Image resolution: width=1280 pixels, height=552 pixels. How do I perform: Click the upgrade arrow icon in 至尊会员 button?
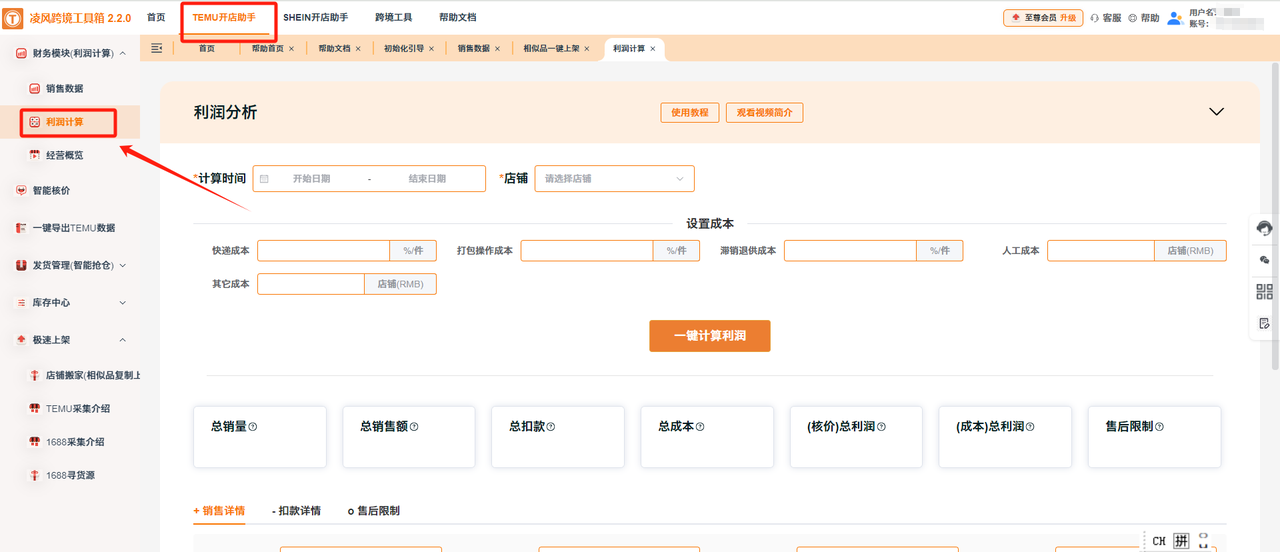tap(1016, 18)
